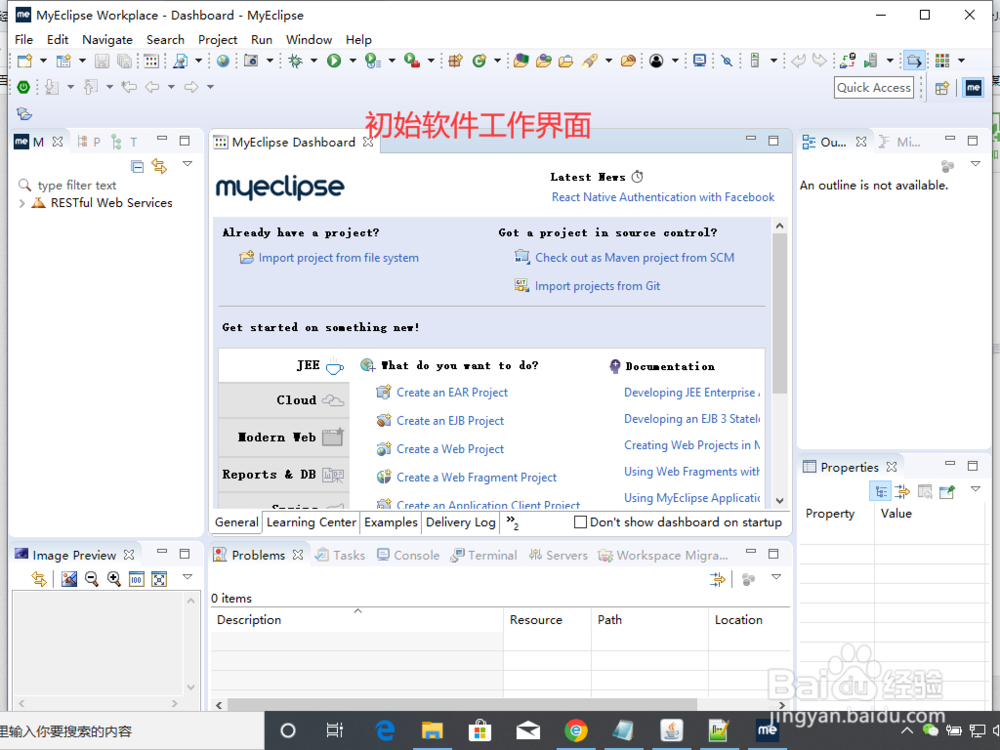The image size is (1000, 750).
Task: Set Image Preview zoom to 100 percent
Action: 136,579
